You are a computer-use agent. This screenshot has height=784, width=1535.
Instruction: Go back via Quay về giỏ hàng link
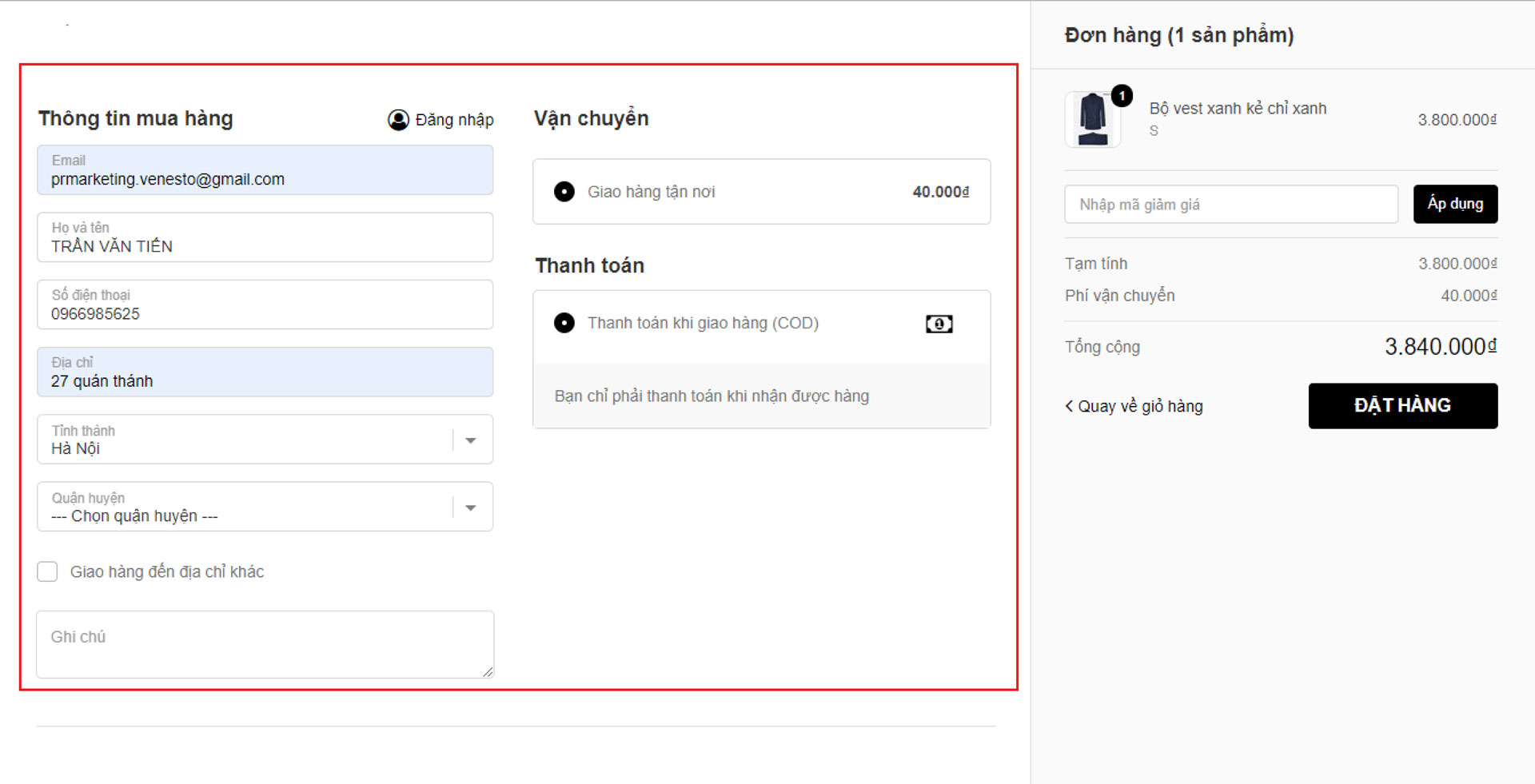pyautogui.click(x=1140, y=406)
